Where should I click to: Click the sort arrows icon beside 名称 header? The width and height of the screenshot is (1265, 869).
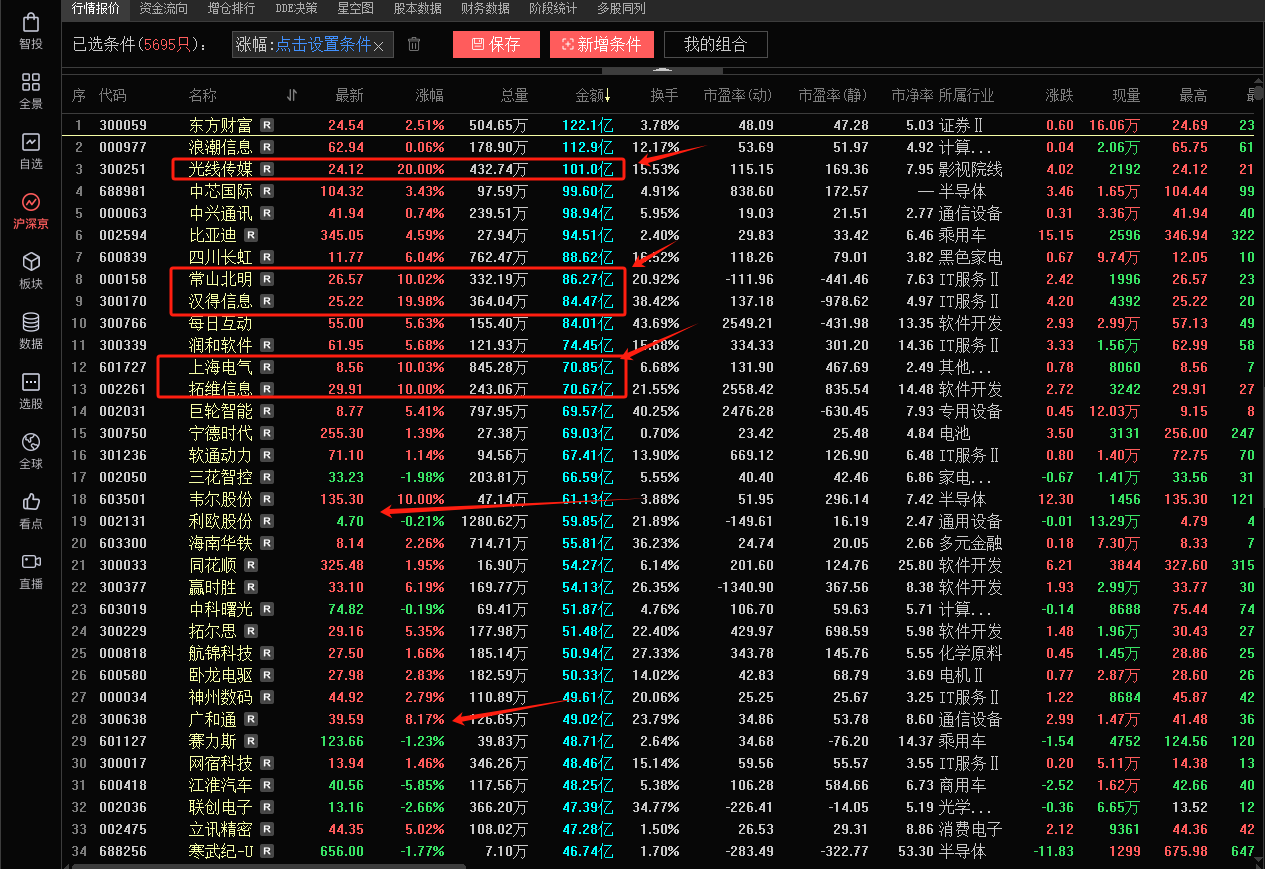pos(292,95)
